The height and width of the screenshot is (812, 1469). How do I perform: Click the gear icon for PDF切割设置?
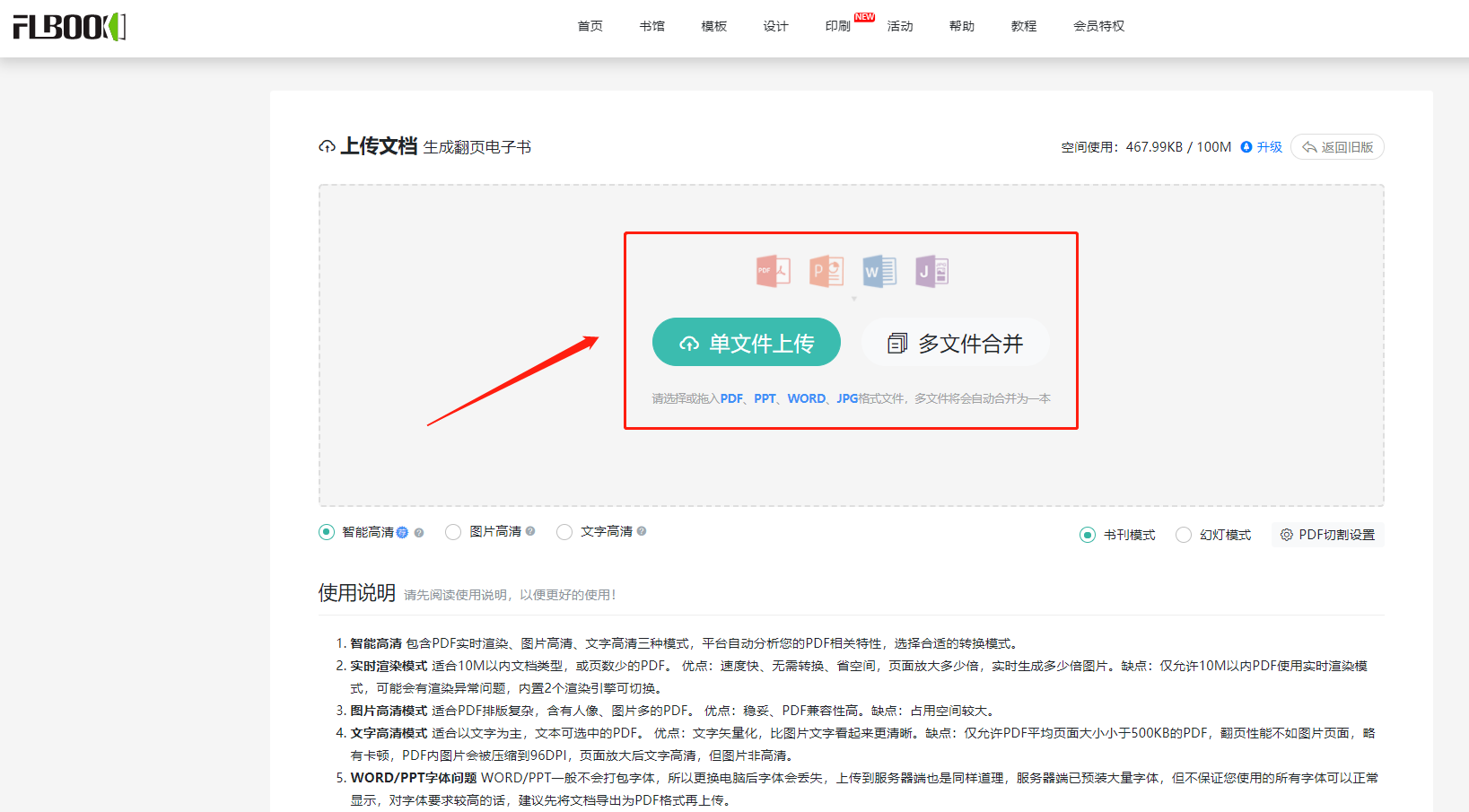(x=1286, y=535)
